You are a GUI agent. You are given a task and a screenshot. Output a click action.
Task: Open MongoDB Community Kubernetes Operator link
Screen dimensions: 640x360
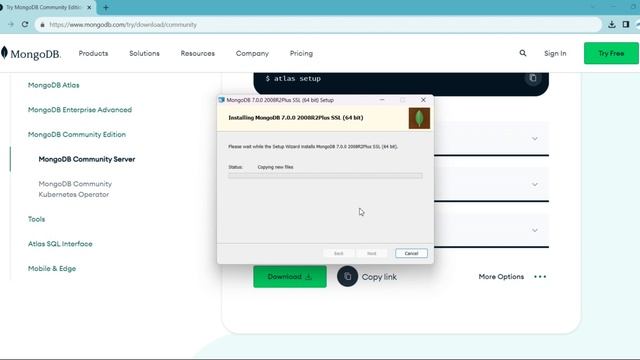point(75,189)
